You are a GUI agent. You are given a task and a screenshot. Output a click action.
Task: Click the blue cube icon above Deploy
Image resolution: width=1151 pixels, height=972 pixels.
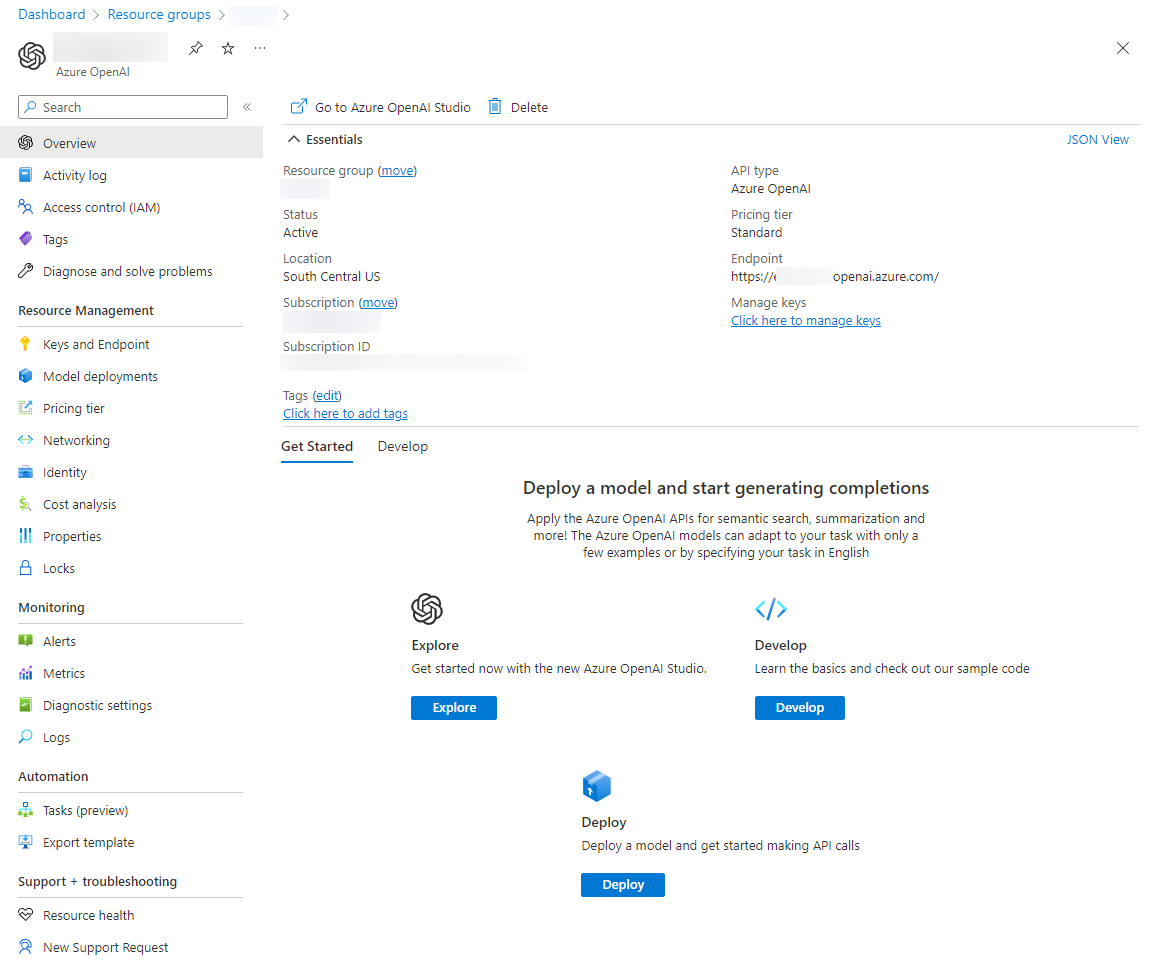point(596,786)
